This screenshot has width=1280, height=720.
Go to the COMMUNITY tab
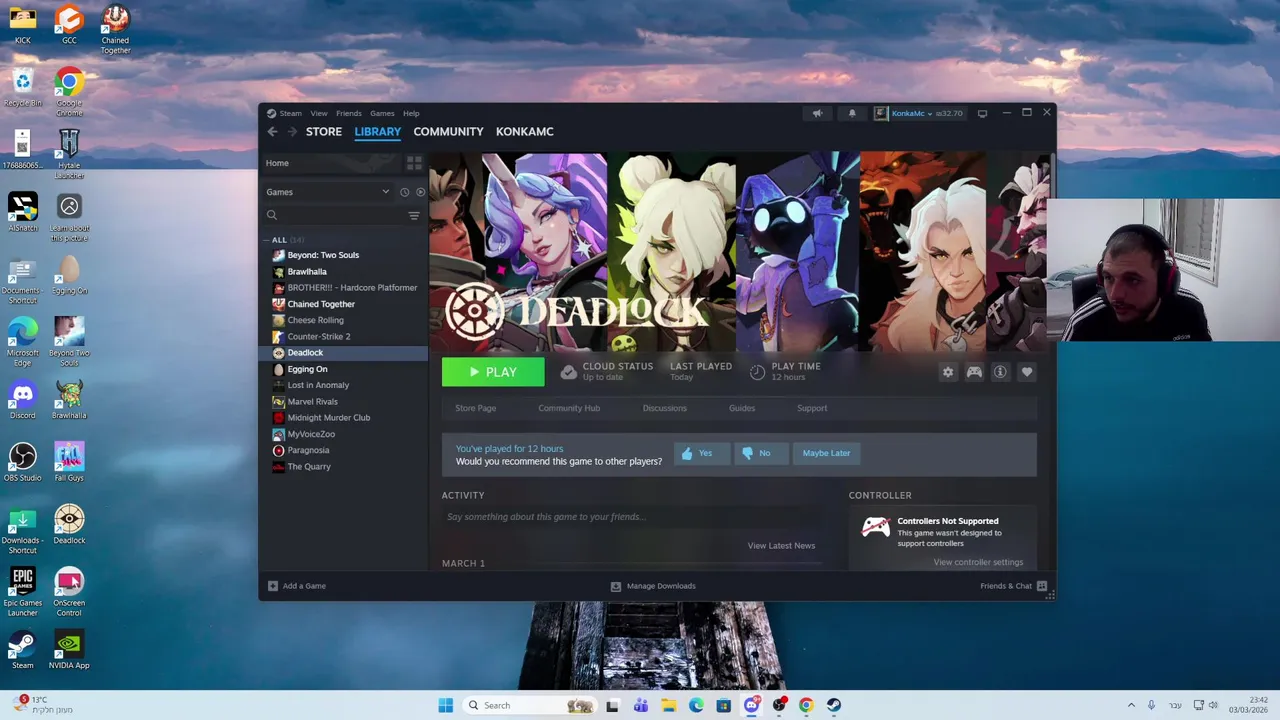point(448,132)
